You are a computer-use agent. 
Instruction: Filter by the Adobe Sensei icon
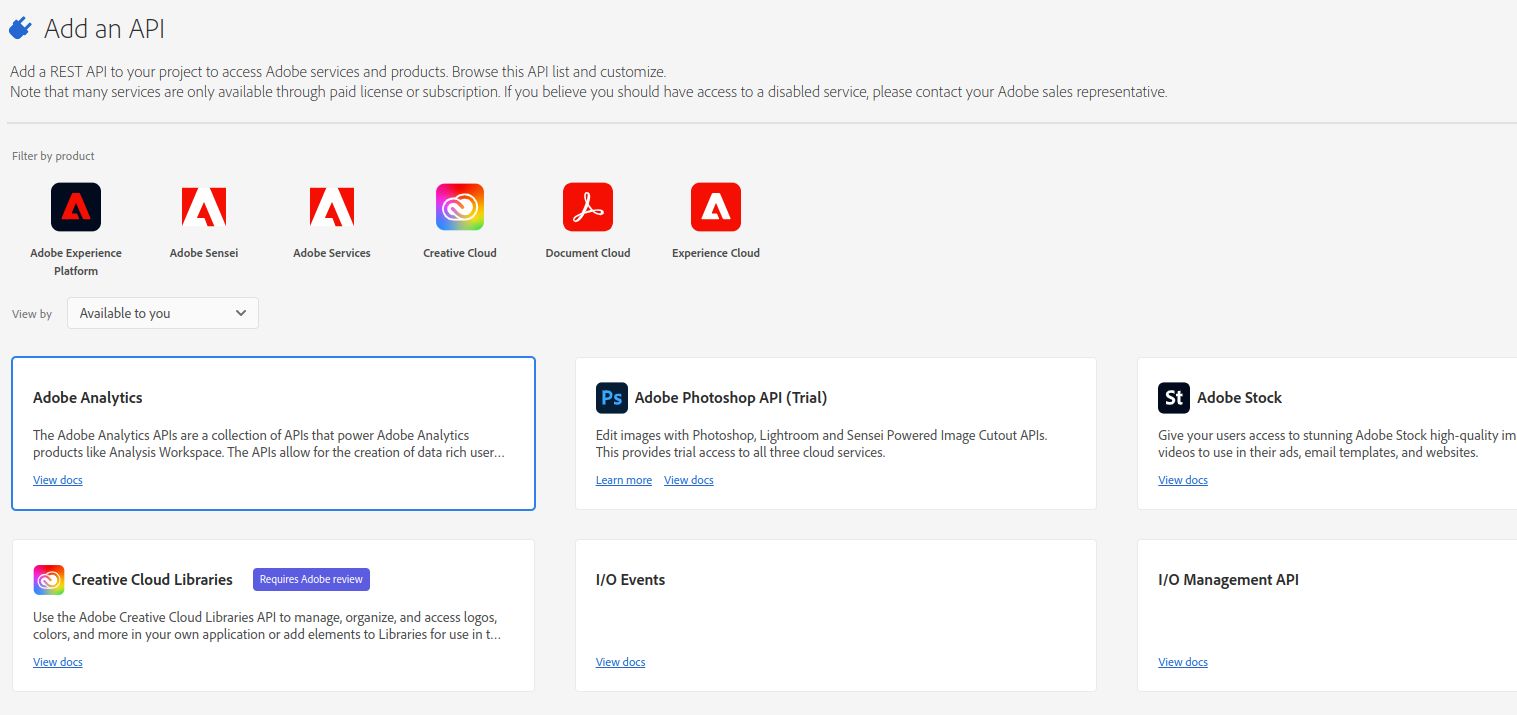(203, 206)
